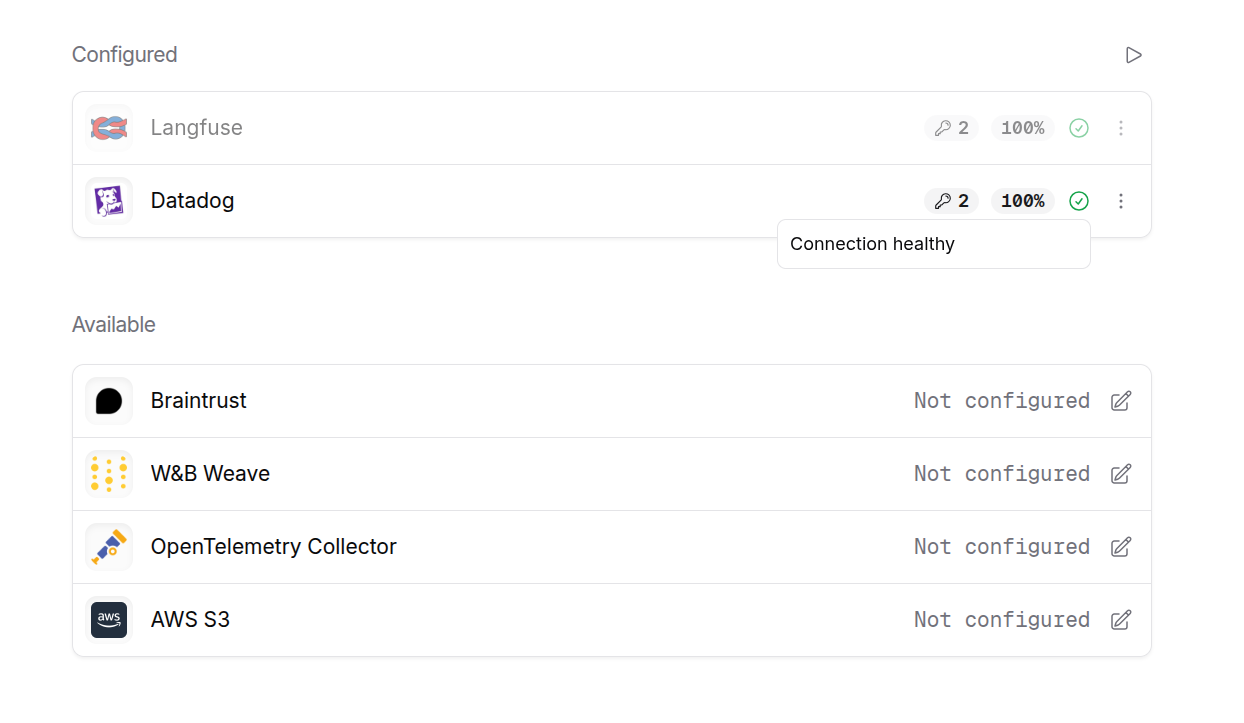Image resolution: width=1244 pixels, height=723 pixels.
Task: Click Langfuse's 100% sampling rate badge
Action: [1022, 128]
